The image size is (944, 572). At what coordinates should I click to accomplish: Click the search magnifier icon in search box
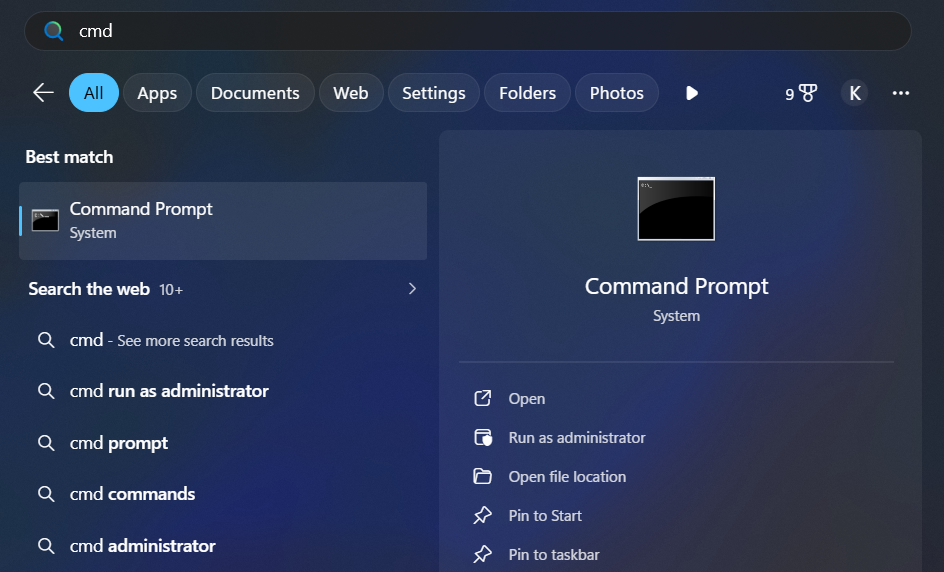pos(53,31)
